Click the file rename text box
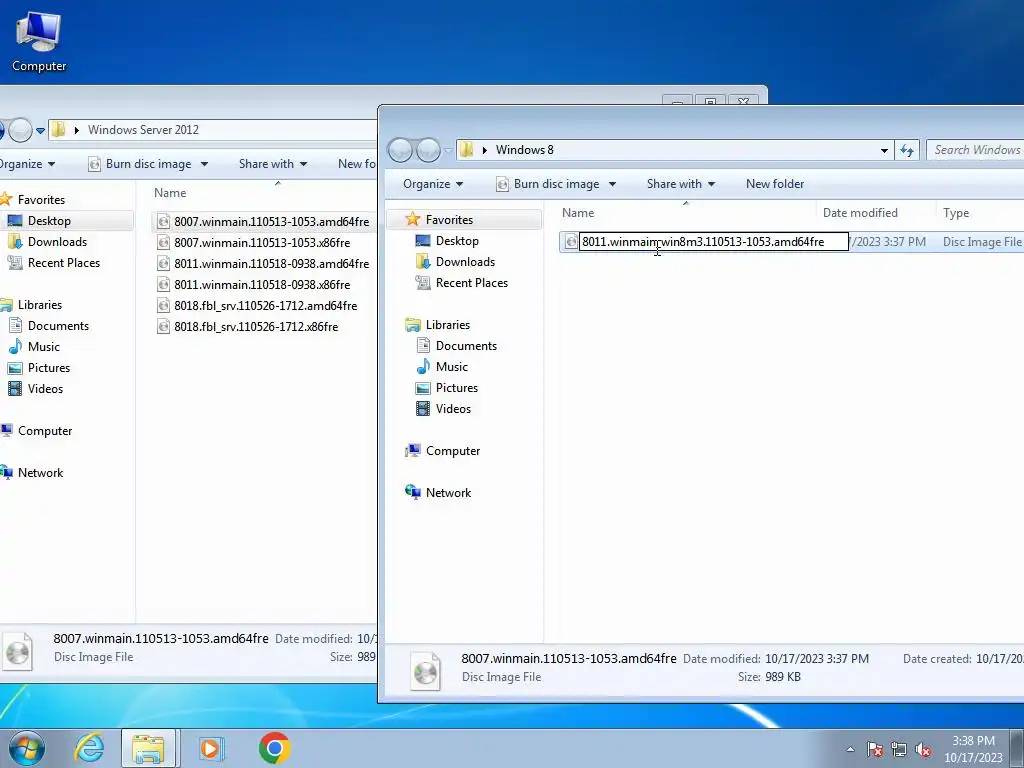 714,242
